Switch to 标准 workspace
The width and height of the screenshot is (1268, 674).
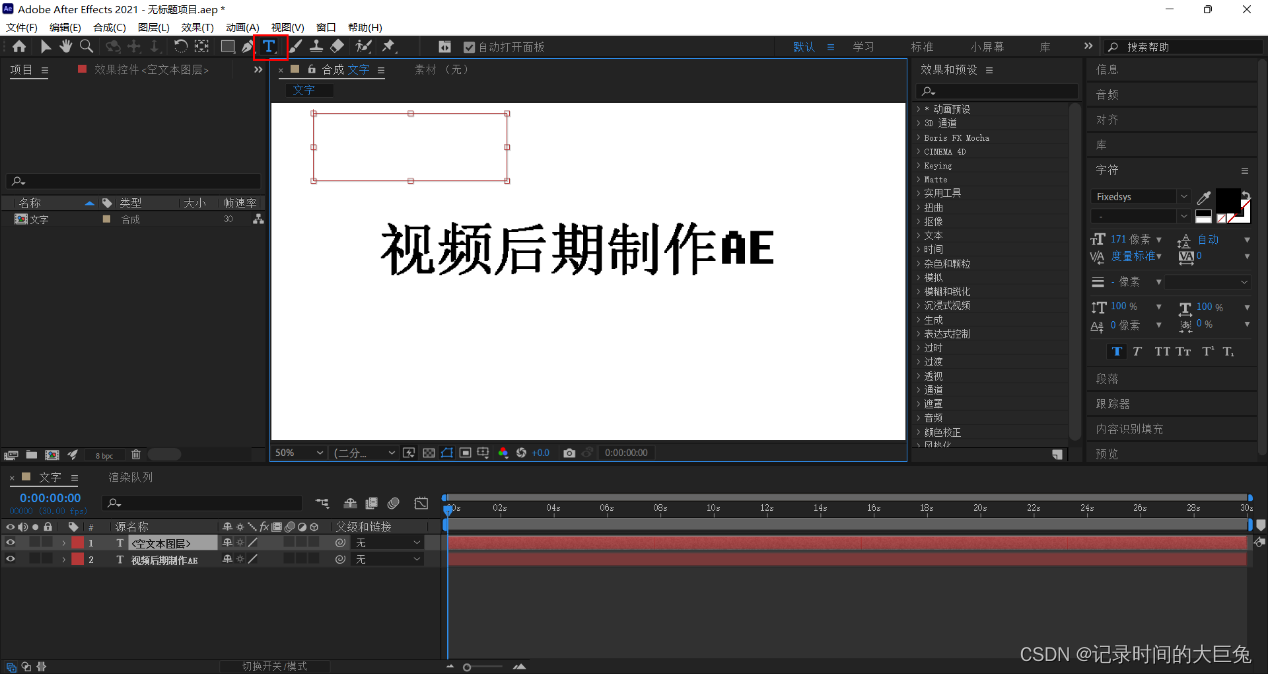pos(922,47)
